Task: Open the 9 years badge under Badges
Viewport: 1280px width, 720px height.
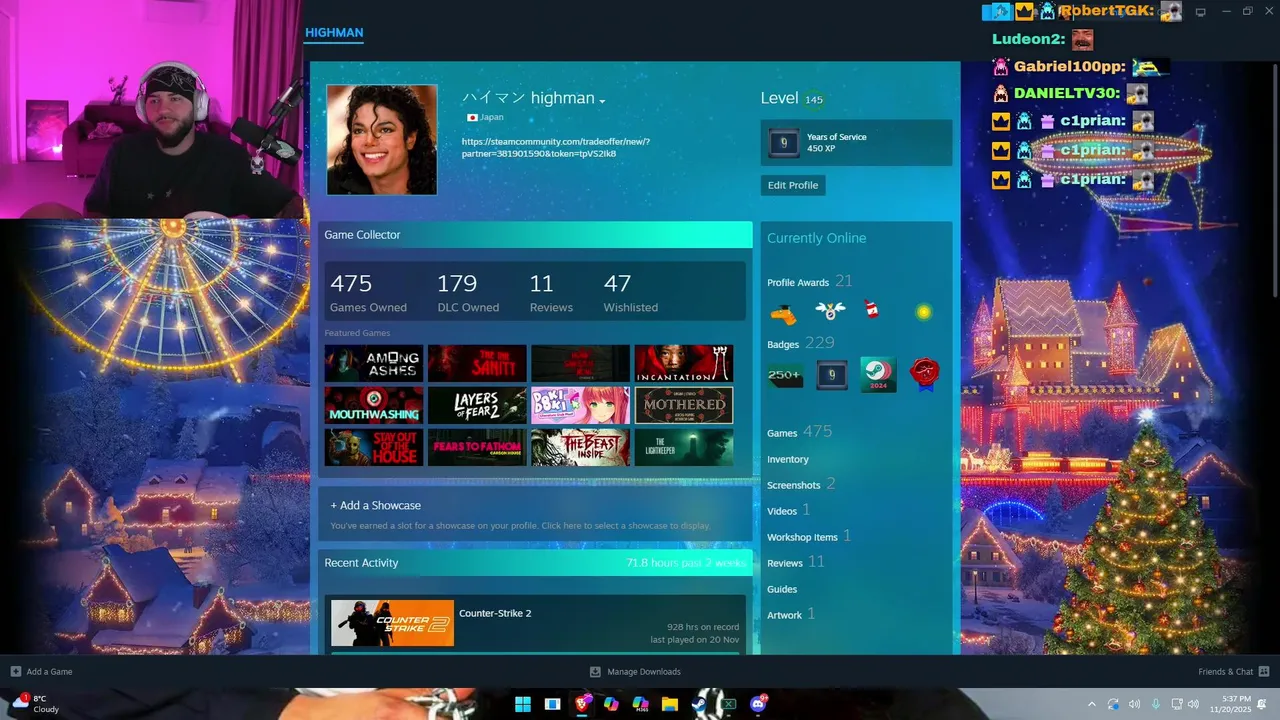Action: 832,375
